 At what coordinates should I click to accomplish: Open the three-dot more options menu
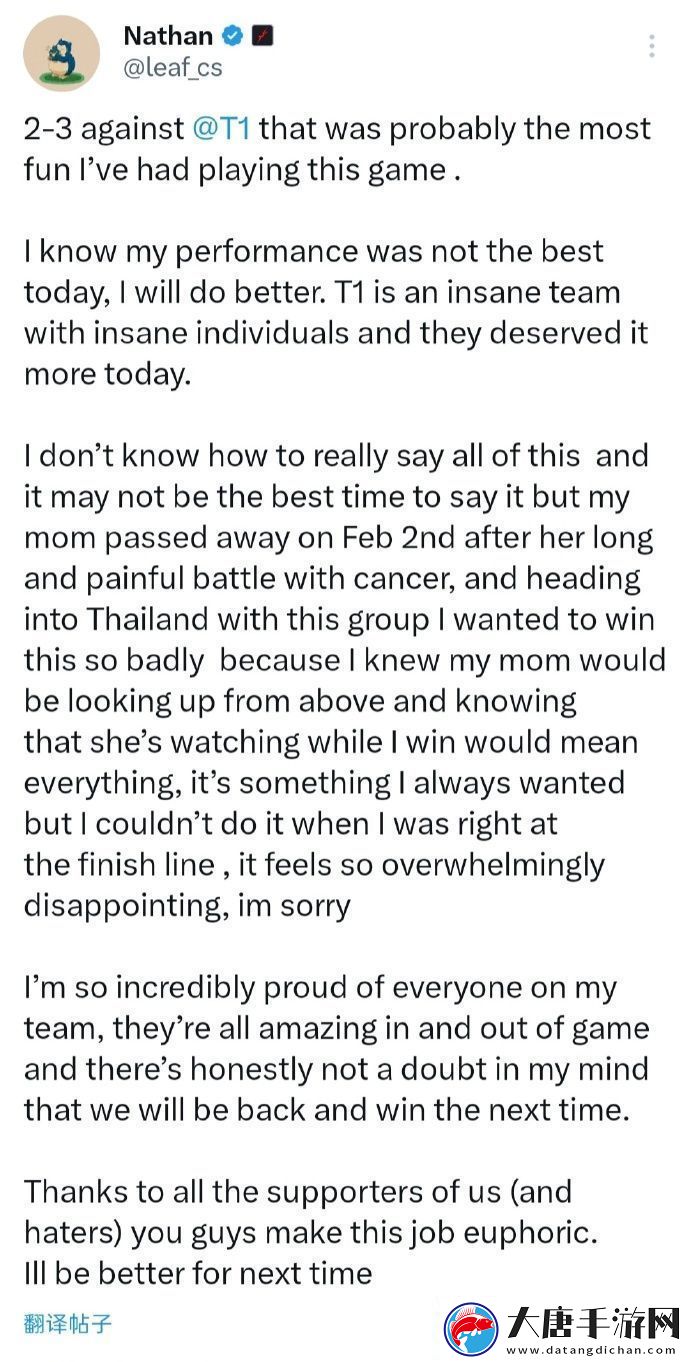[x=652, y=46]
